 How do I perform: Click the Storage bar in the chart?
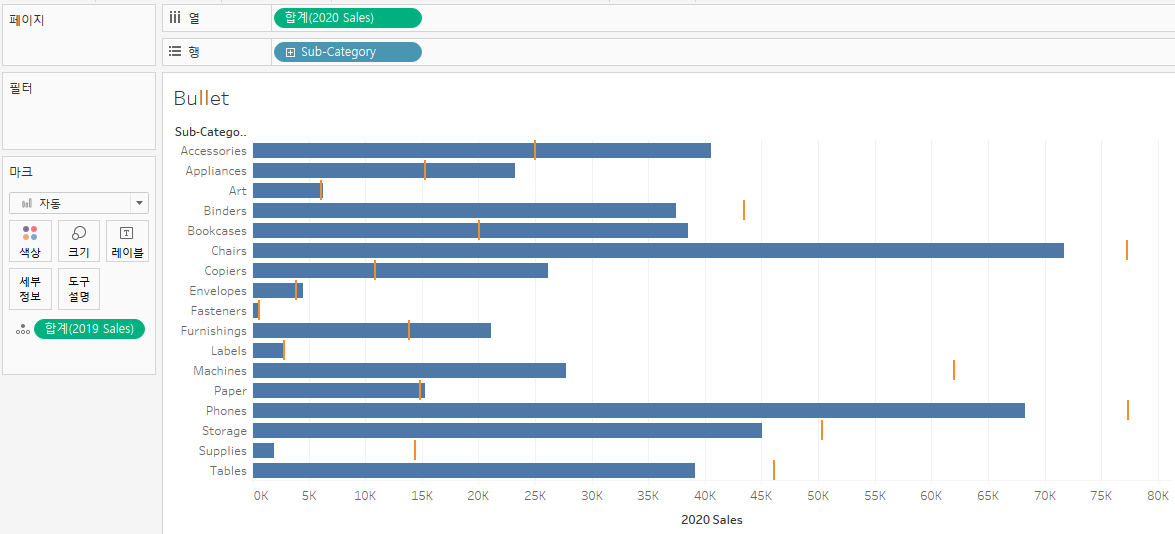pyautogui.click(x=507, y=431)
